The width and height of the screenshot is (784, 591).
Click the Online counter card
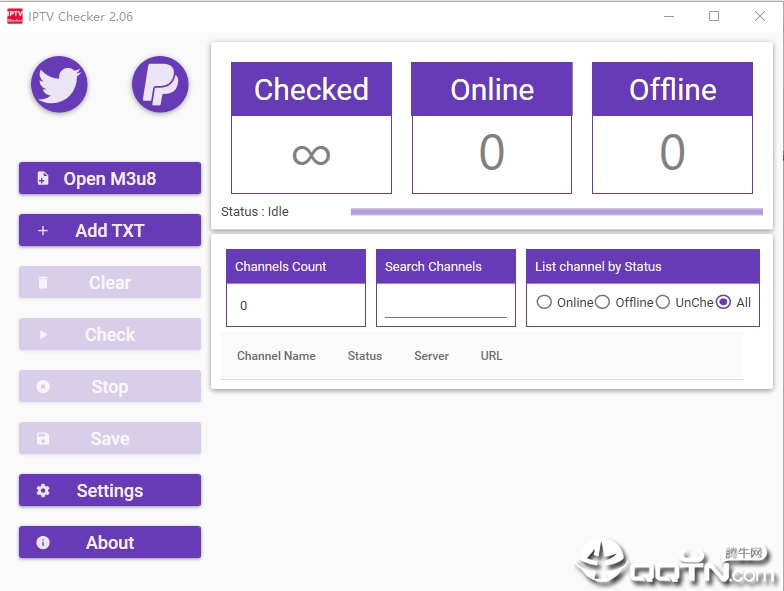coord(492,128)
